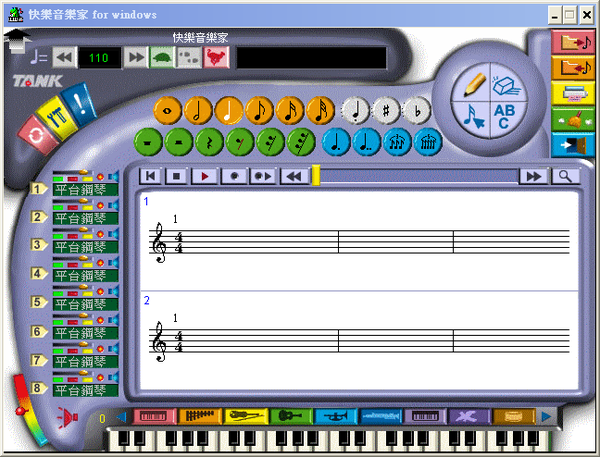Select the thirty-second rest button
This screenshot has width=600, height=457.
pyautogui.click(x=301, y=142)
